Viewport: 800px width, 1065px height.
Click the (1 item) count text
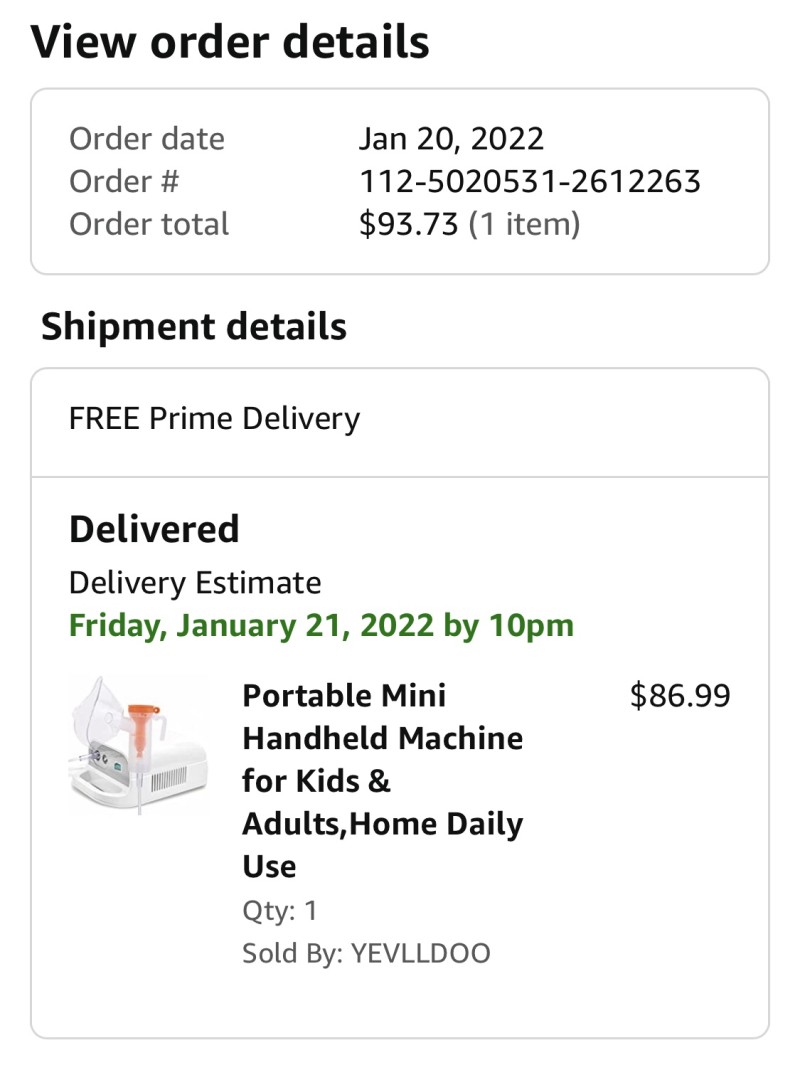click(x=525, y=224)
